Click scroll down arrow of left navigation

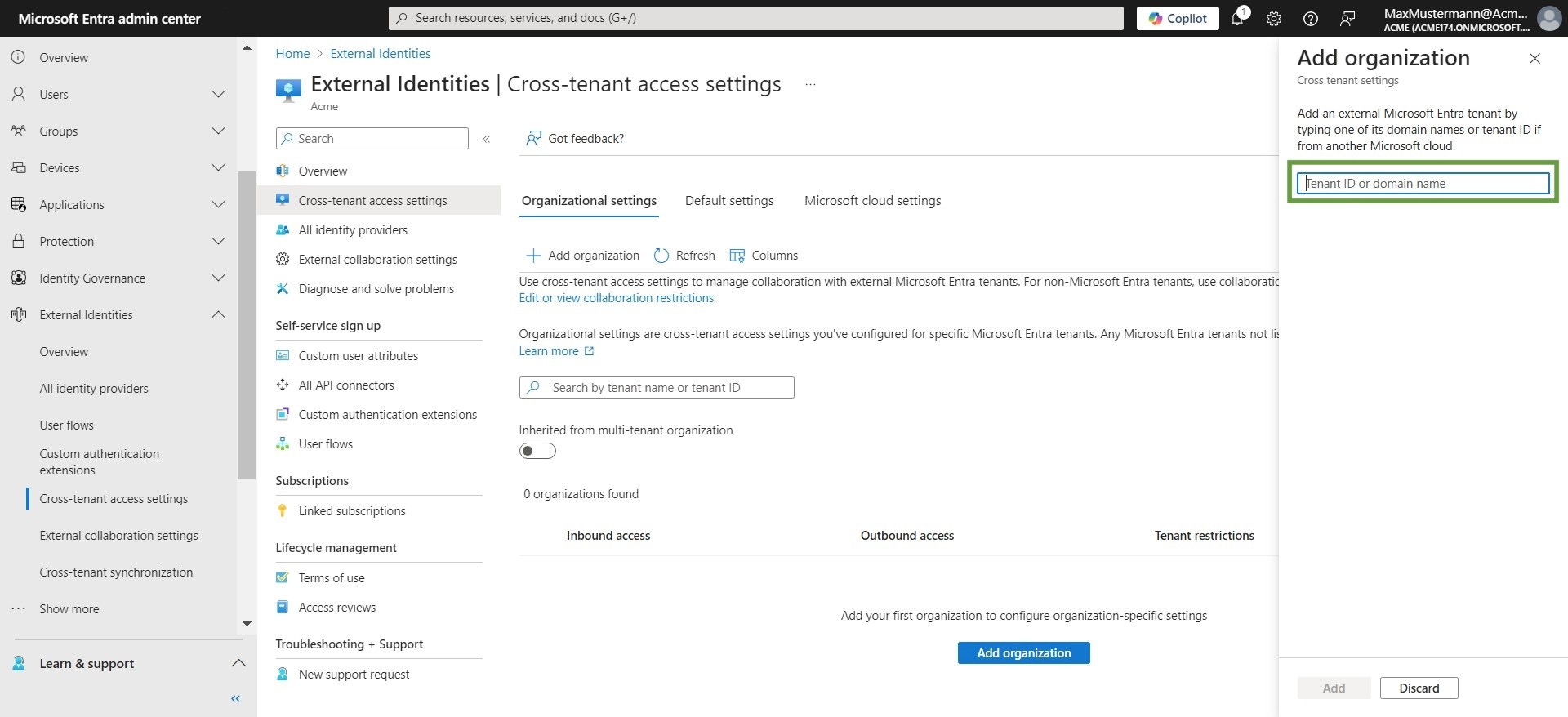pos(247,624)
